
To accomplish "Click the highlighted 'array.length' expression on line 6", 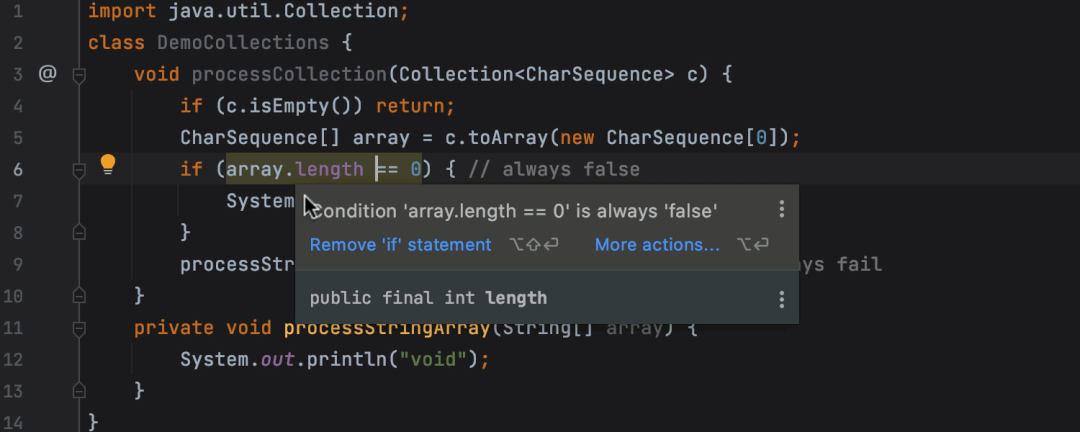I will pyautogui.click(x=295, y=169).
